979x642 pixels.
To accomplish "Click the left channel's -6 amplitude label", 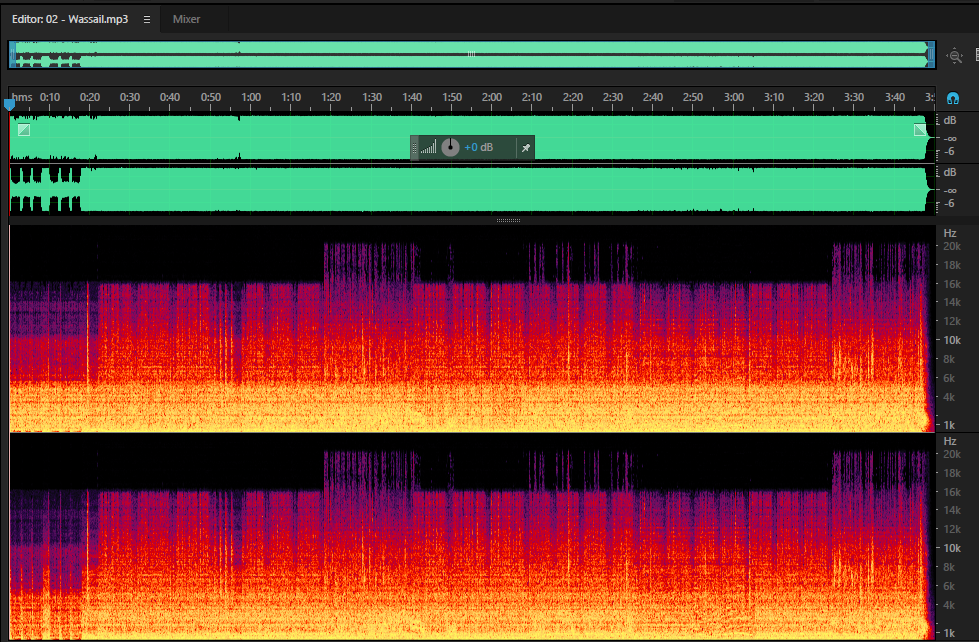I will (x=949, y=151).
